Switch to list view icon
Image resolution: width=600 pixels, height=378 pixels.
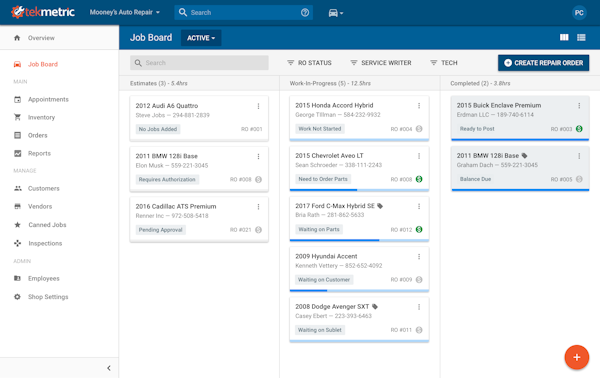(x=581, y=37)
